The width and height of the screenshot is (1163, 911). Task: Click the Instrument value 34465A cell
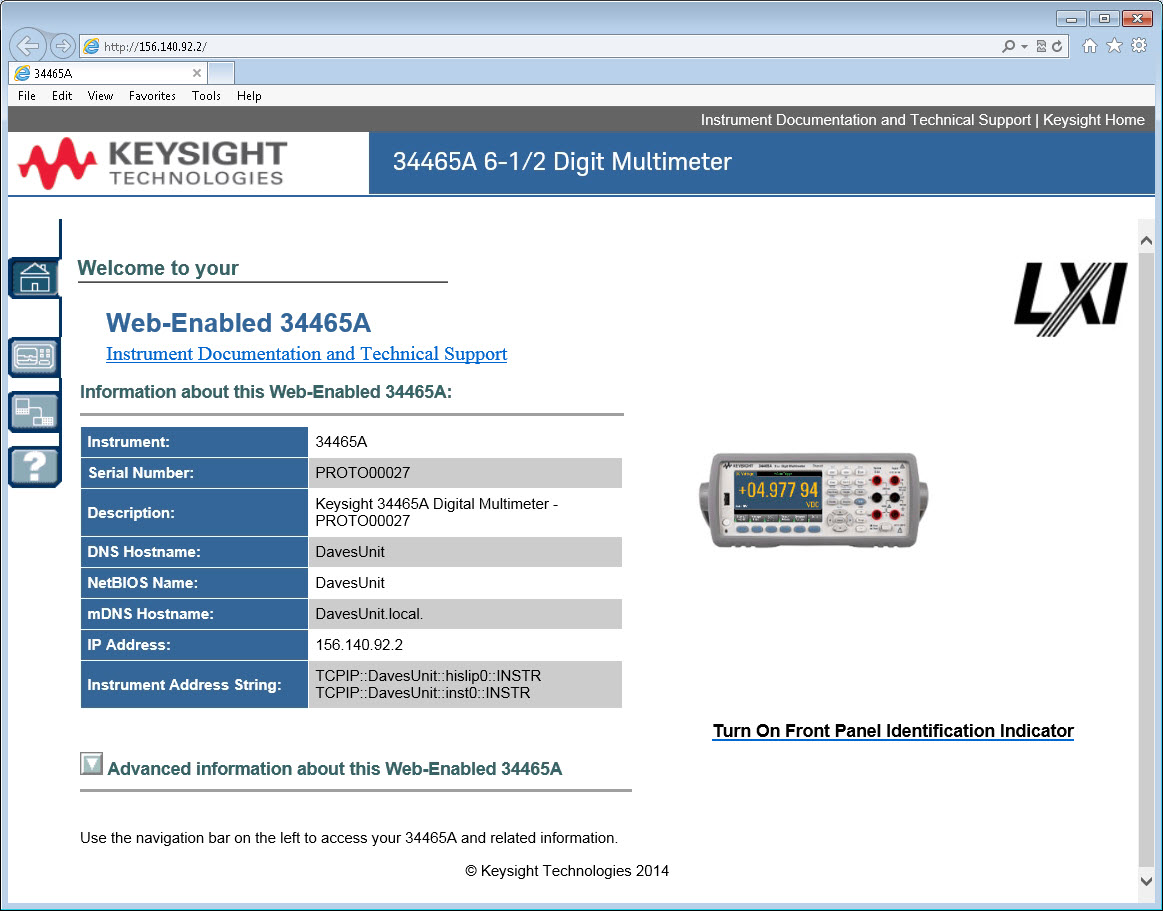465,441
